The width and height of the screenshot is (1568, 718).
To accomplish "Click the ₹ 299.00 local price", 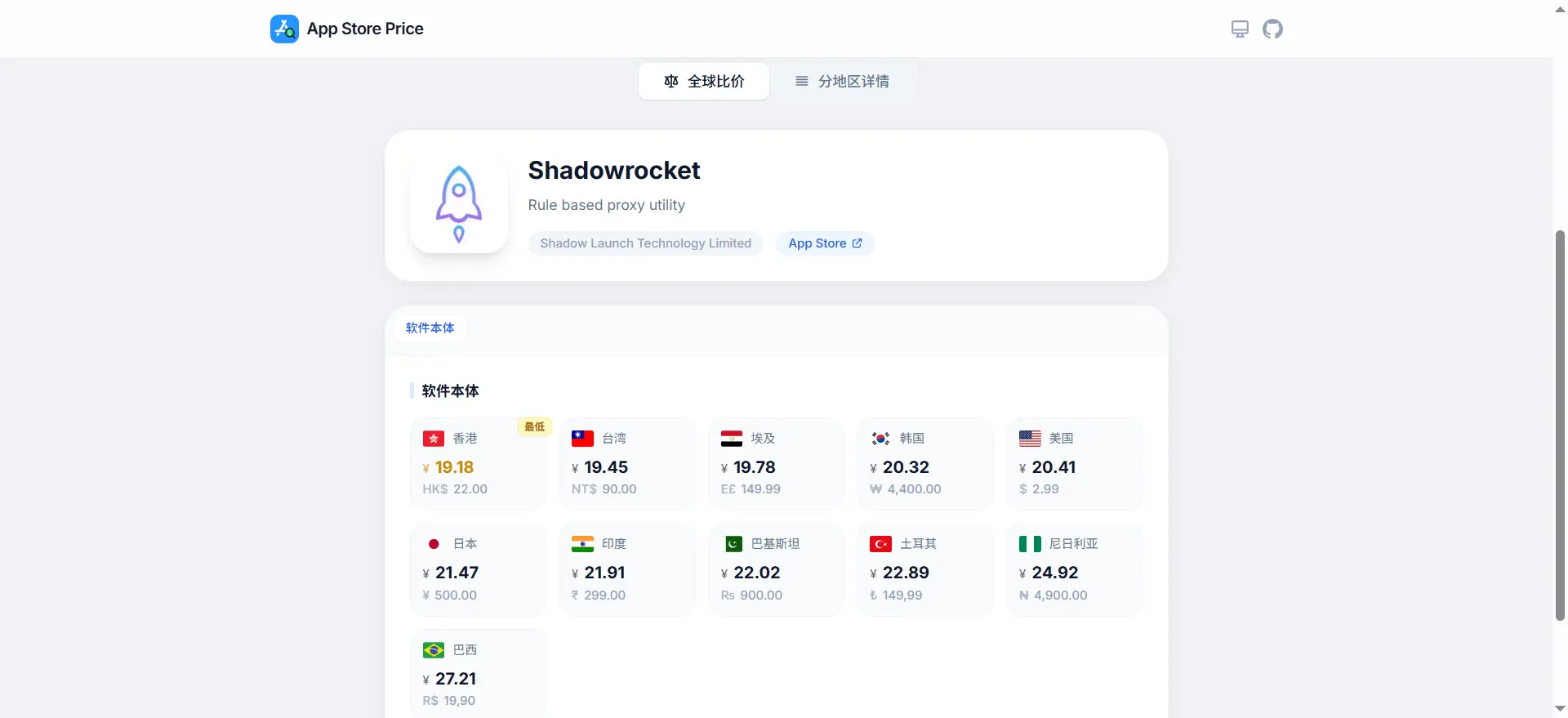I will (x=599, y=595).
